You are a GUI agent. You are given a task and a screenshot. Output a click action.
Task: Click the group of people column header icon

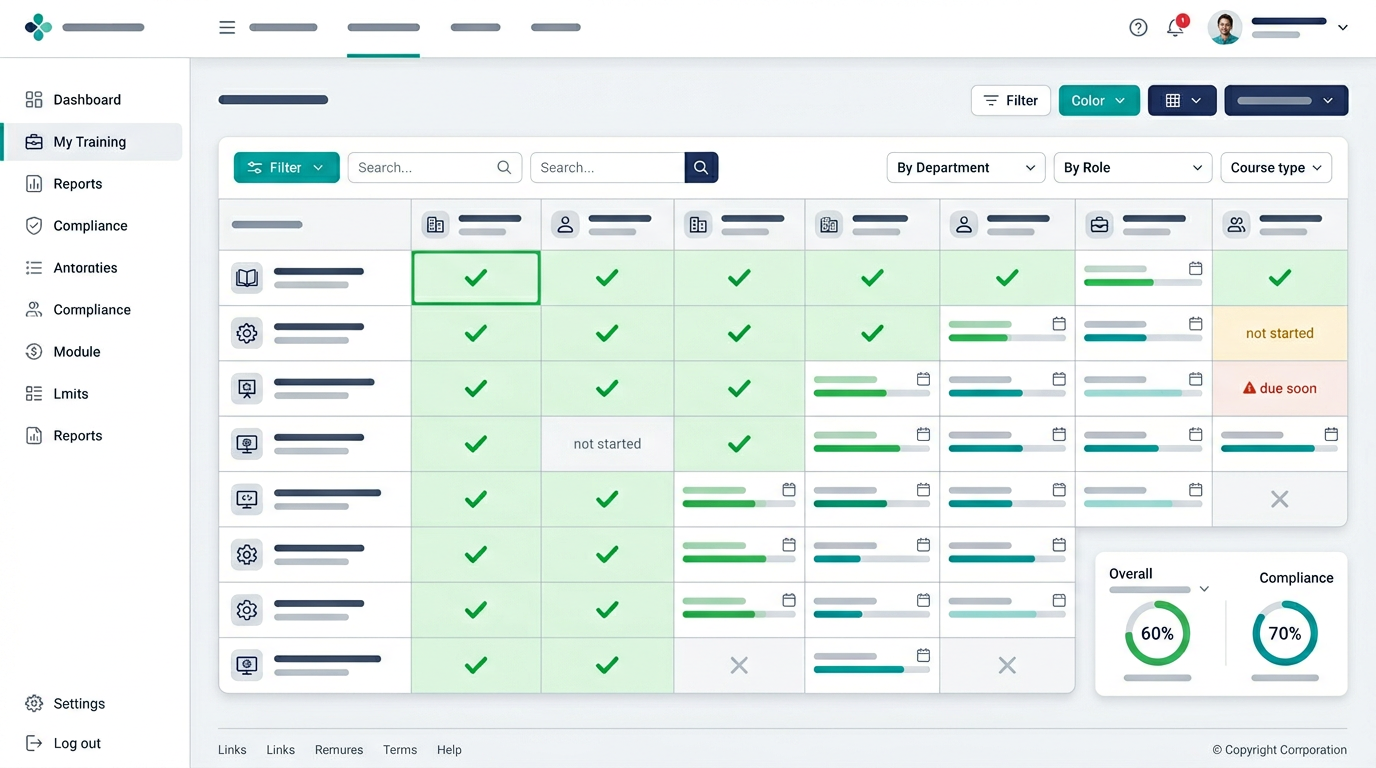(1237, 225)
